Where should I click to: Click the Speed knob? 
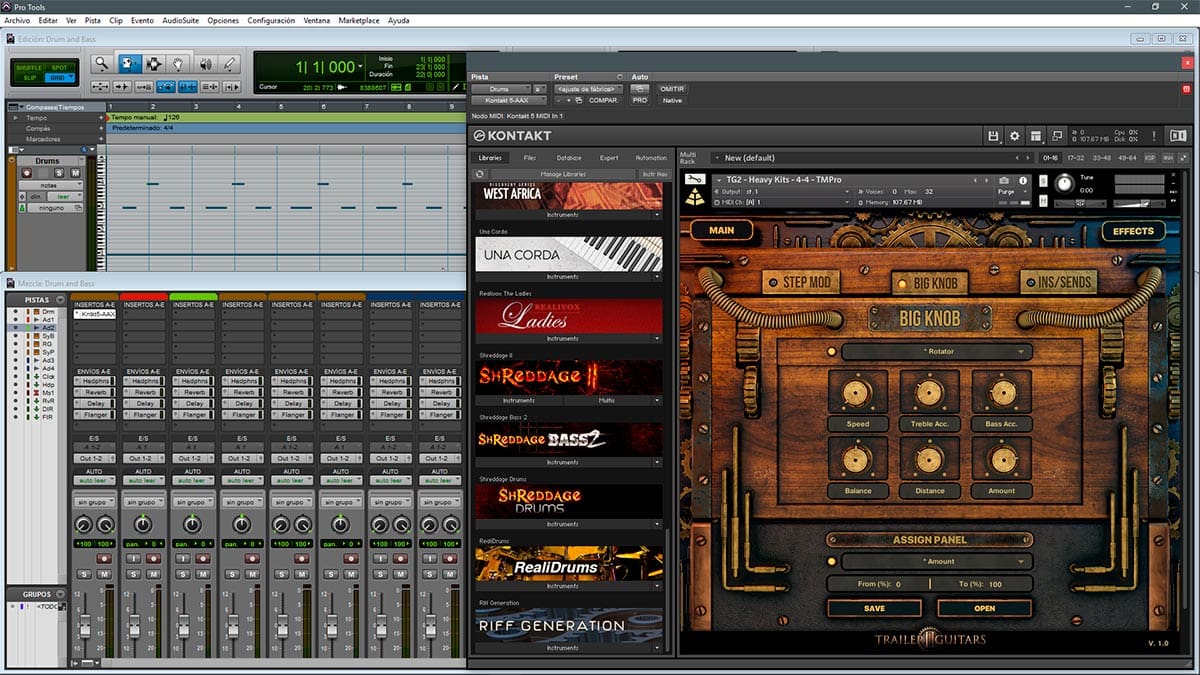[x=857, y=393]
